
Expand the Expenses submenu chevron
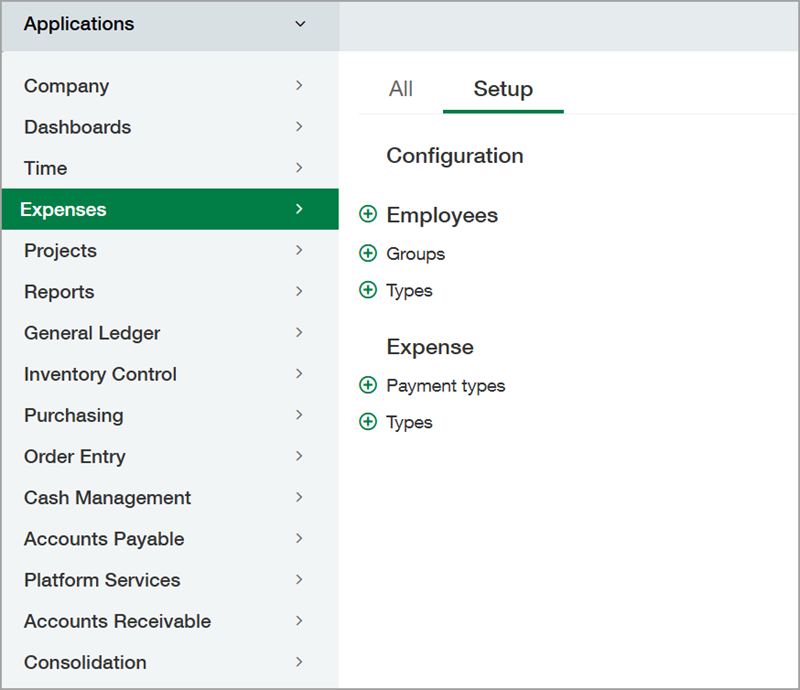tap(299, 209)
